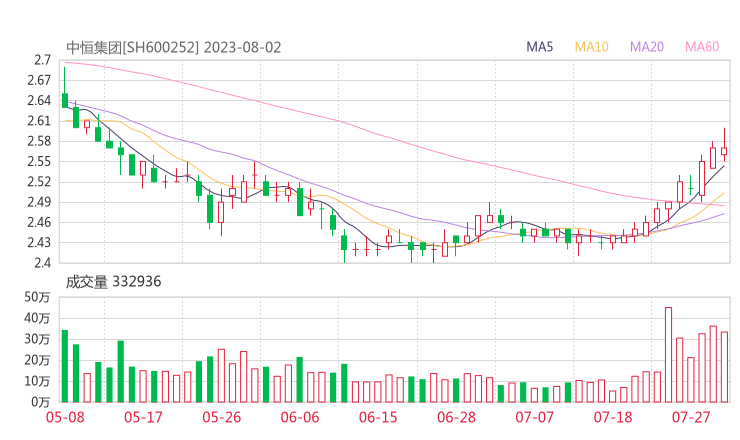Click the 07-27 date axis label
Viewport: 740px width, 440px height.
tap(691, 417)
